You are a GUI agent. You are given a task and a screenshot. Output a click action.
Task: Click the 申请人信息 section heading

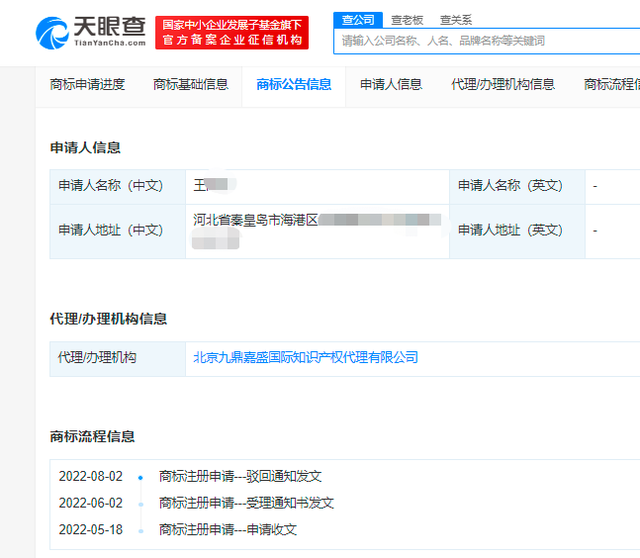point(85,148)
